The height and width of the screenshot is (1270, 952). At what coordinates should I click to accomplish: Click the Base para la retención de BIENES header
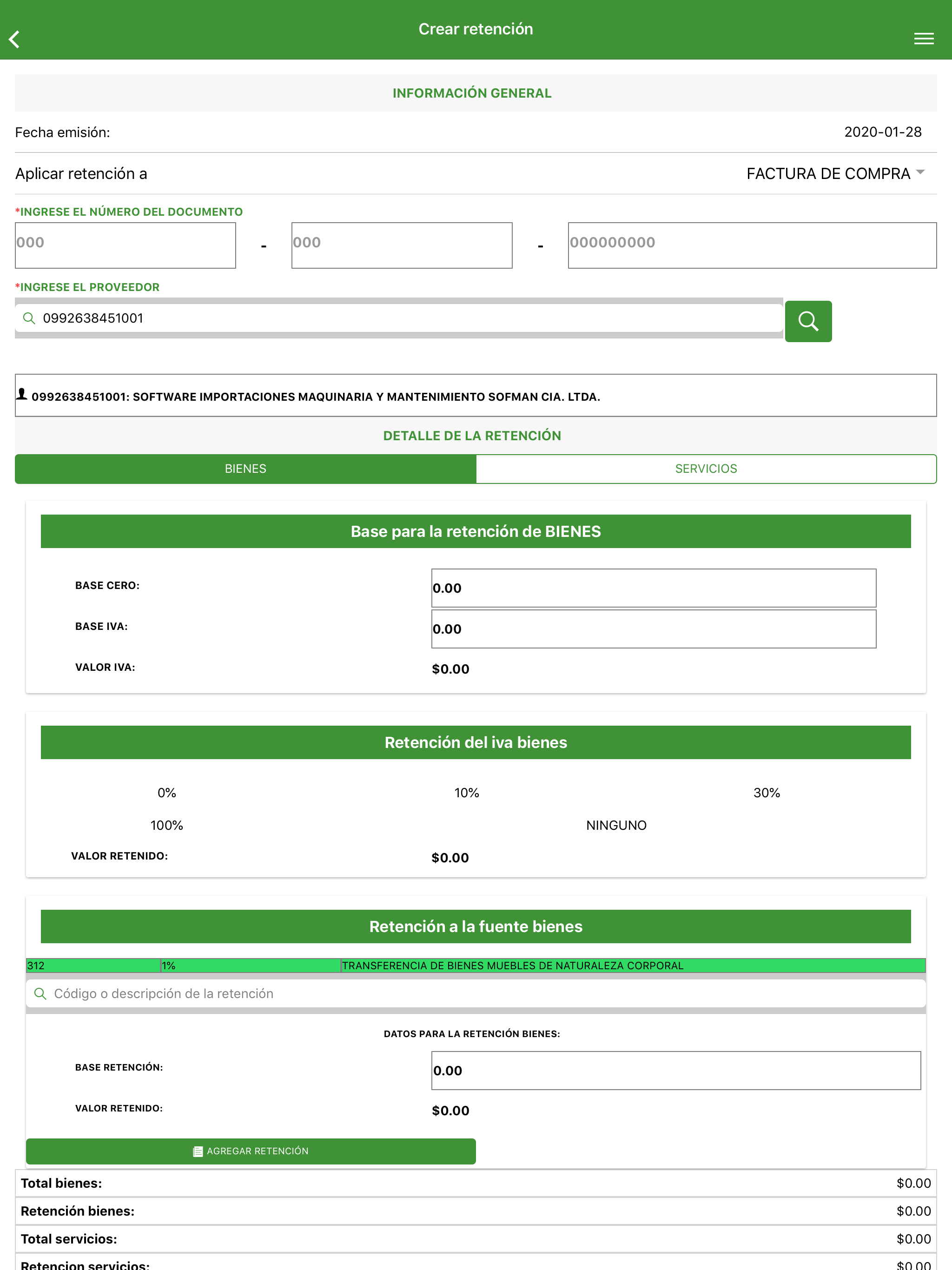476,531
